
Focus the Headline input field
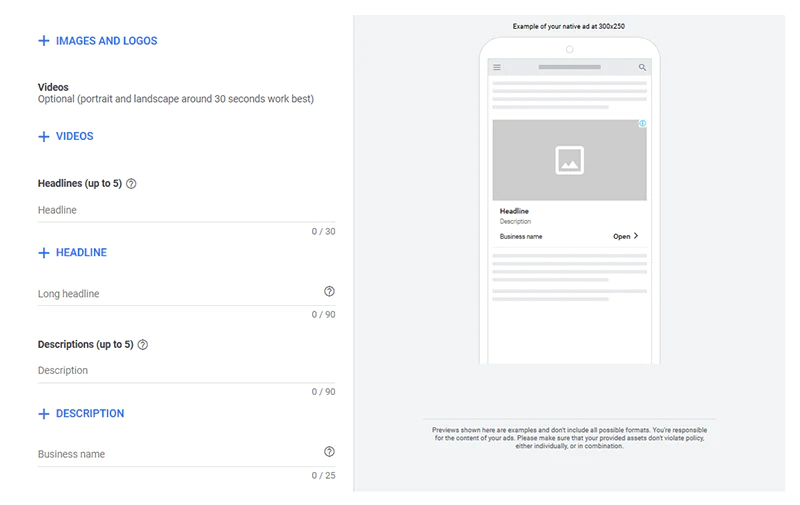pos(186,210)
